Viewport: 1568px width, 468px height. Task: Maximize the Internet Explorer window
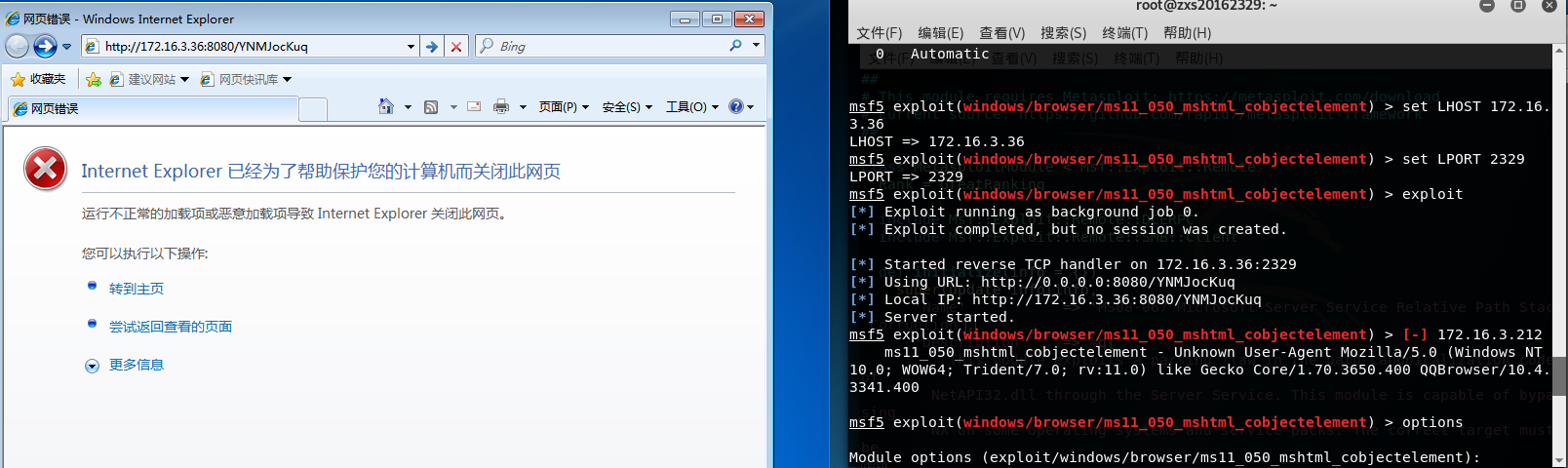click(x=717, y=19)
